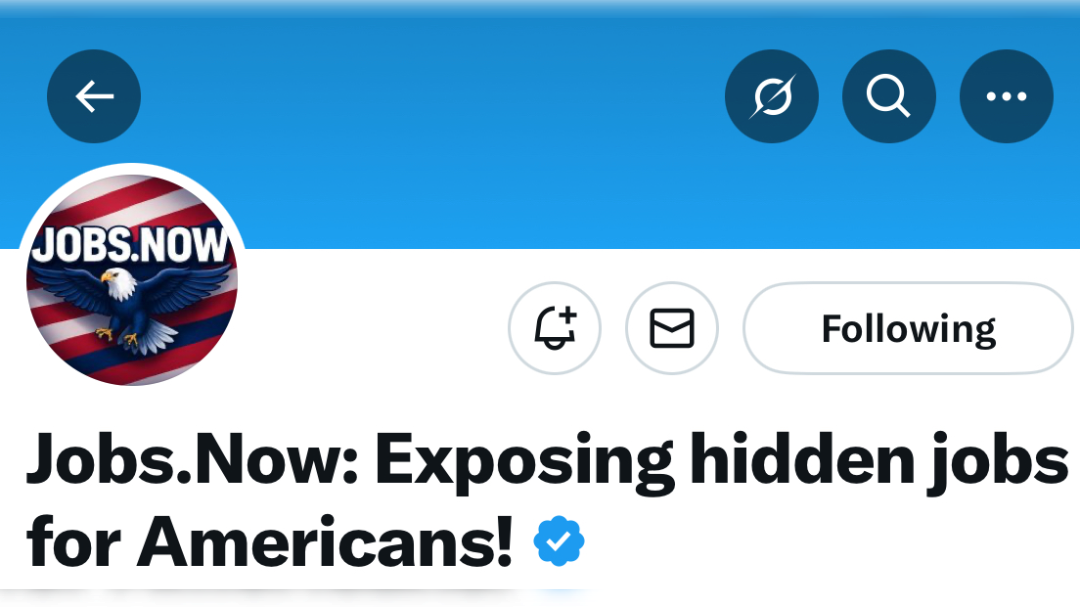
Task: Tap the magnifying glass search icon
Action: pyautogui.click(x=888, y=97)
